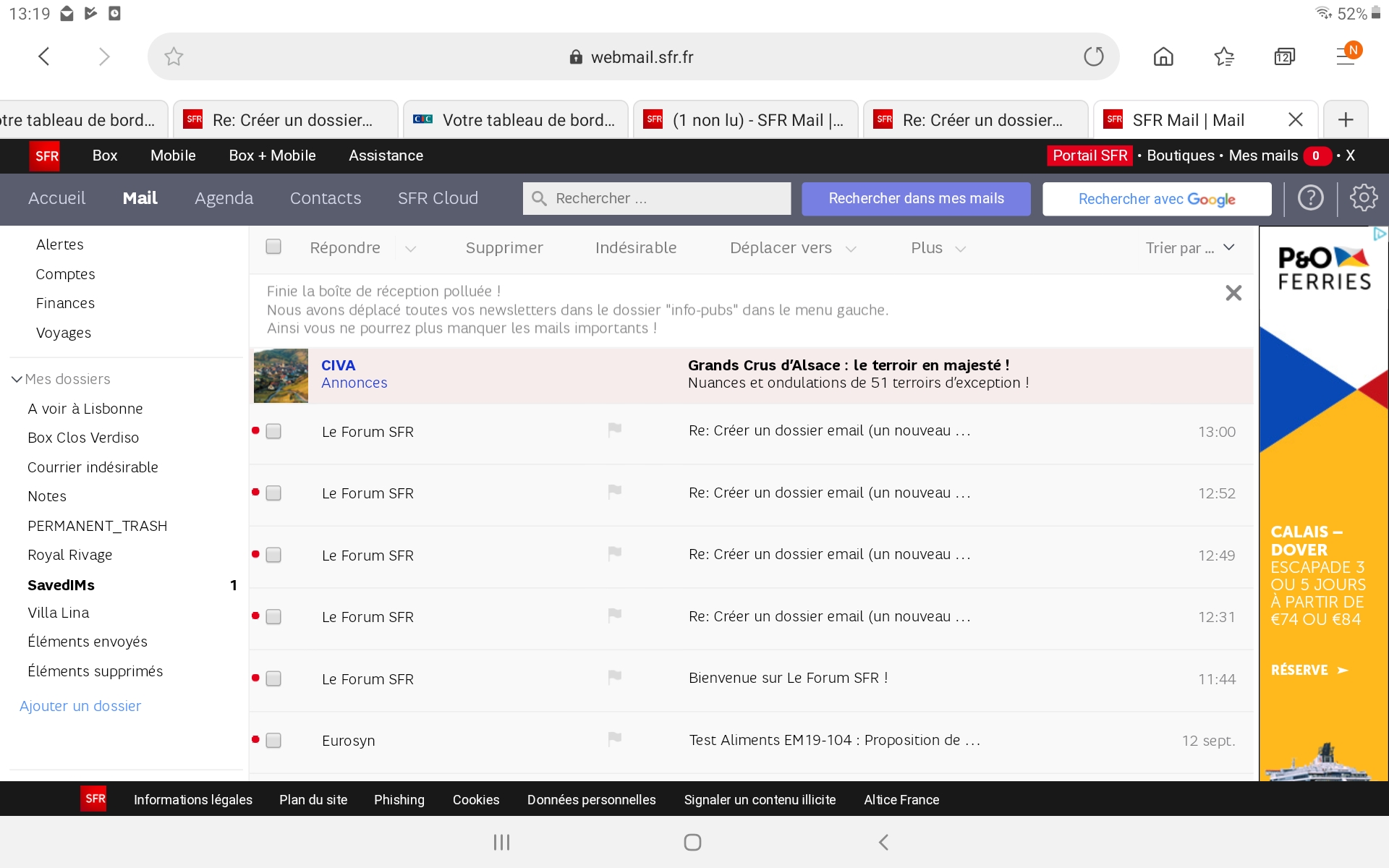Collapse the Mes dossiers section

click(x=16, y=378)
